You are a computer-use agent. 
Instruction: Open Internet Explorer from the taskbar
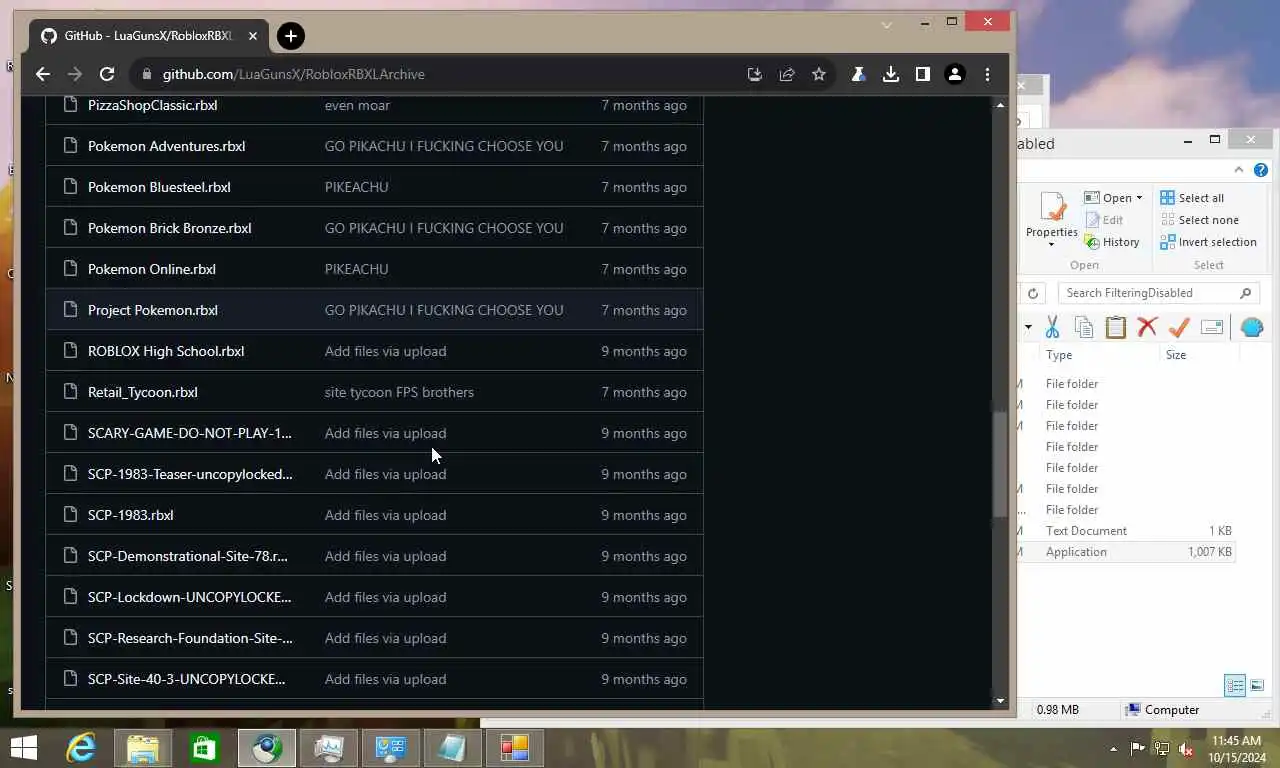tap(81, 748)
